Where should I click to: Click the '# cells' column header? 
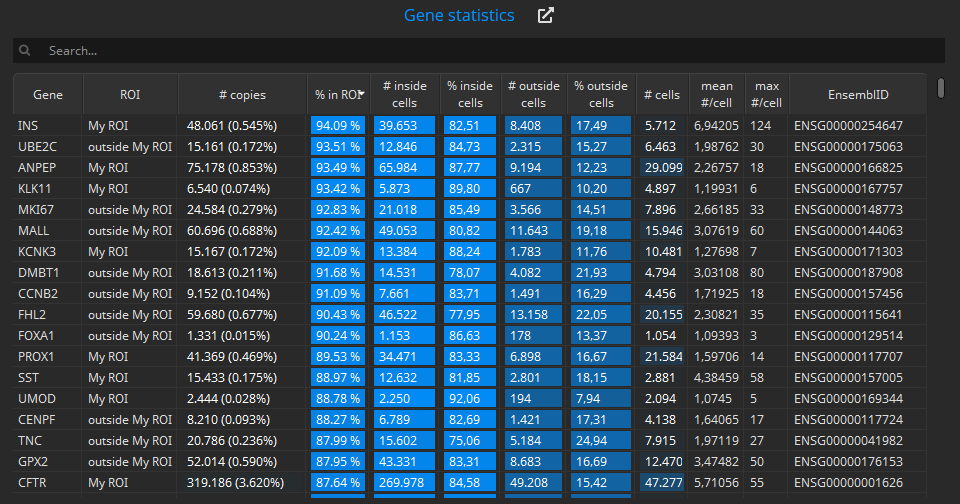coord(662,94)
